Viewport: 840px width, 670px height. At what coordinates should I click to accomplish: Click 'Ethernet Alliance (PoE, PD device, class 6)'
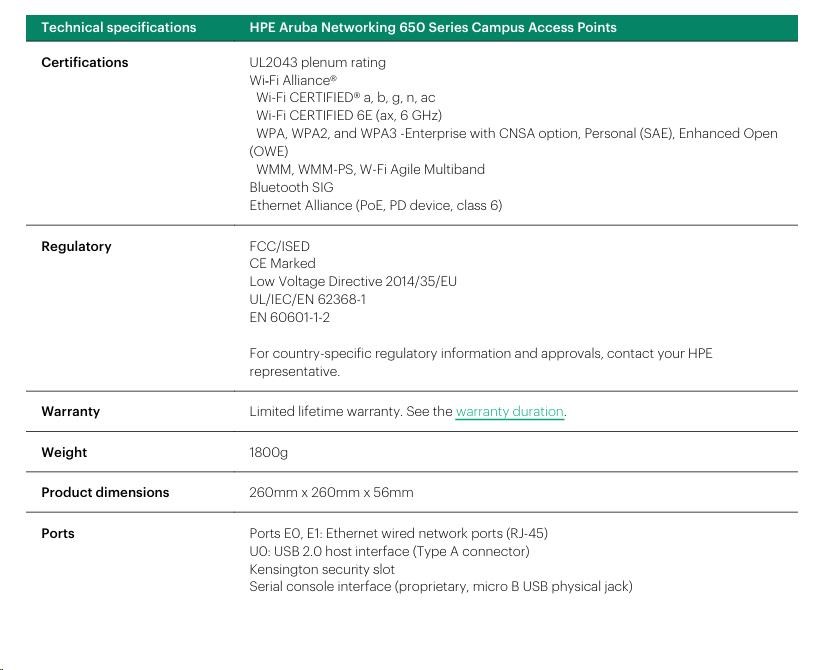[x=376, y=205]
